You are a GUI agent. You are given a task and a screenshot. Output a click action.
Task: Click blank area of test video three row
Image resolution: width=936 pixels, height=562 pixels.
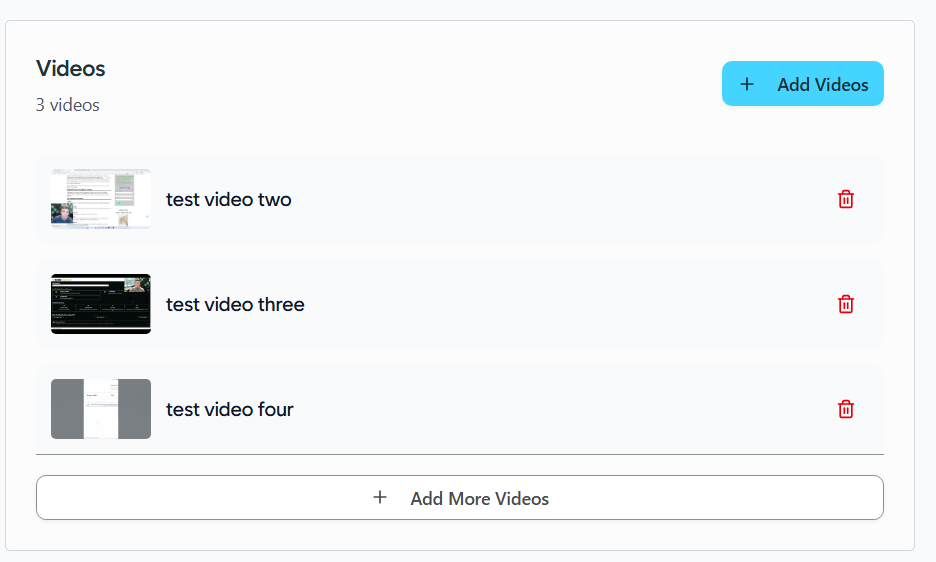[x=560, y=304]
